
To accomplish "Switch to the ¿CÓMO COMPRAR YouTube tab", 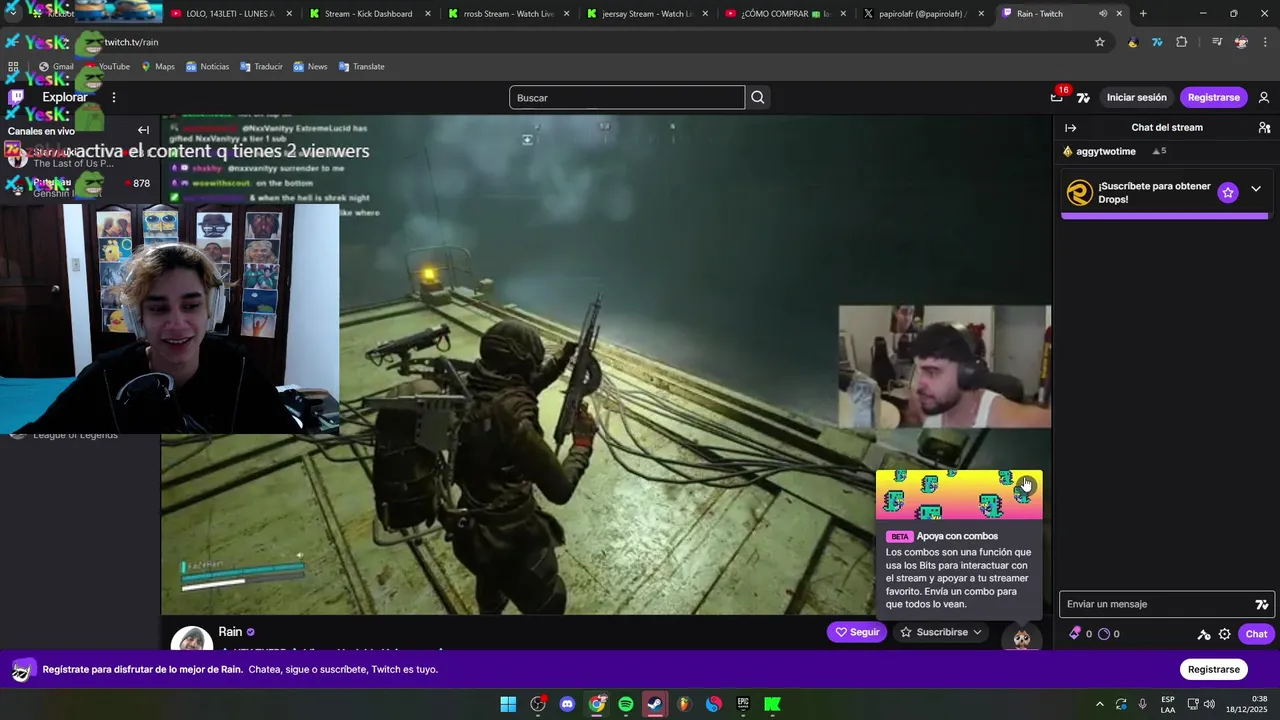I will [x=785, y=14].
